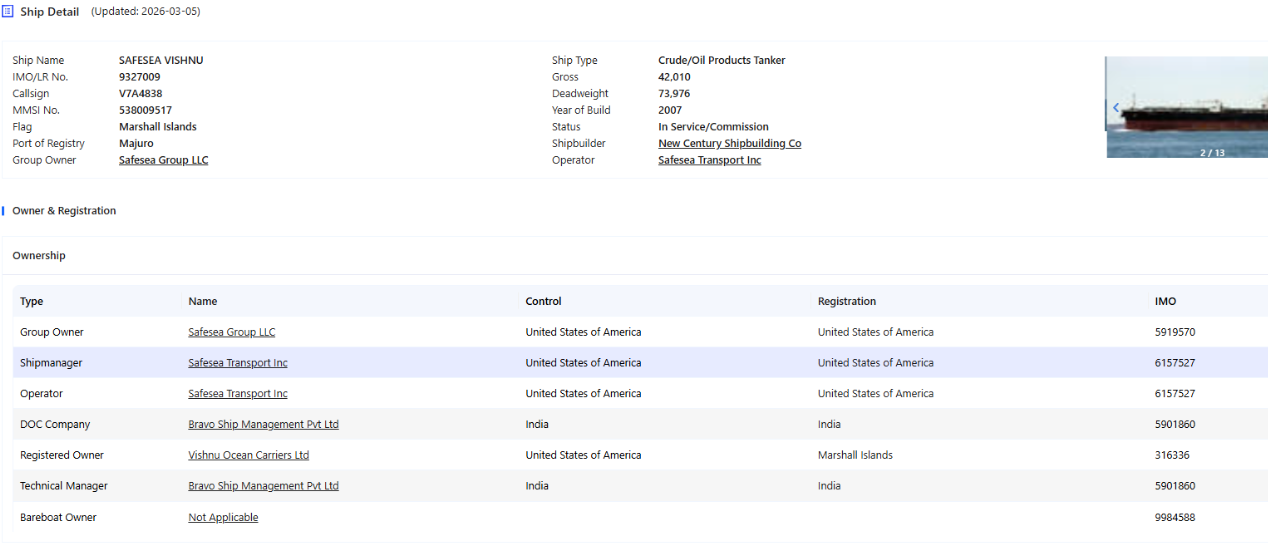Click the Ship Detail page icon
1268x557 pixels.
pyautogui.click(x=8, y=12)
